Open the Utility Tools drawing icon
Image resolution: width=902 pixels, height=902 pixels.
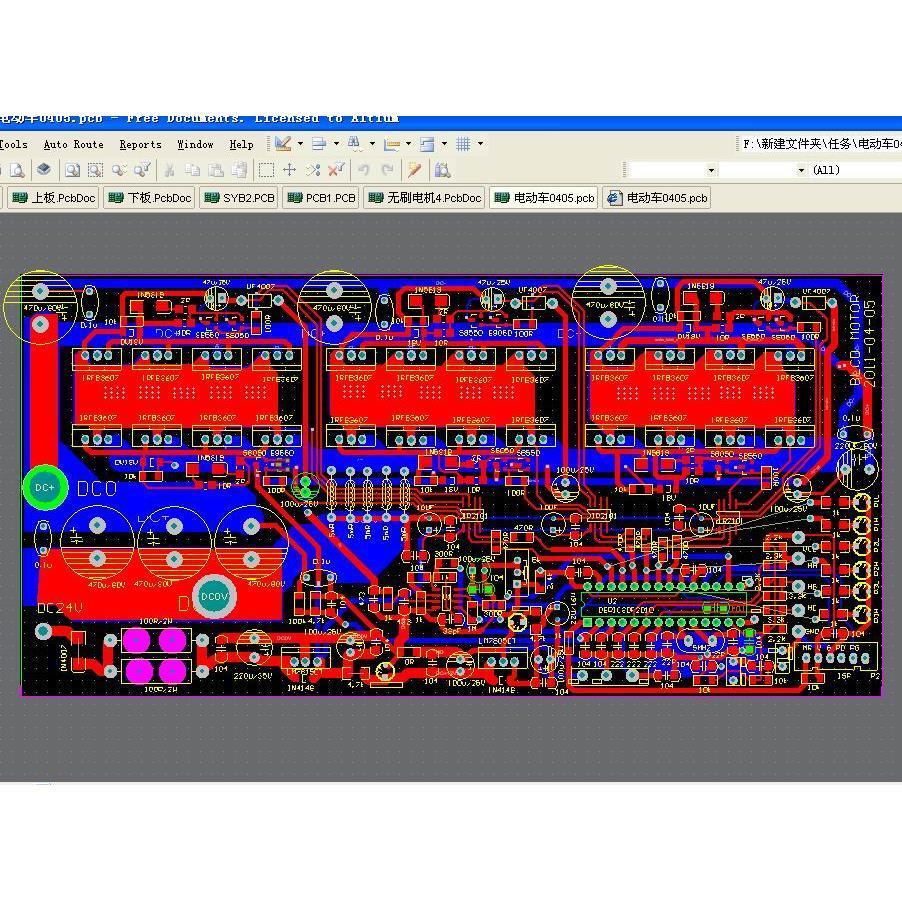click(x=283, y=144)
